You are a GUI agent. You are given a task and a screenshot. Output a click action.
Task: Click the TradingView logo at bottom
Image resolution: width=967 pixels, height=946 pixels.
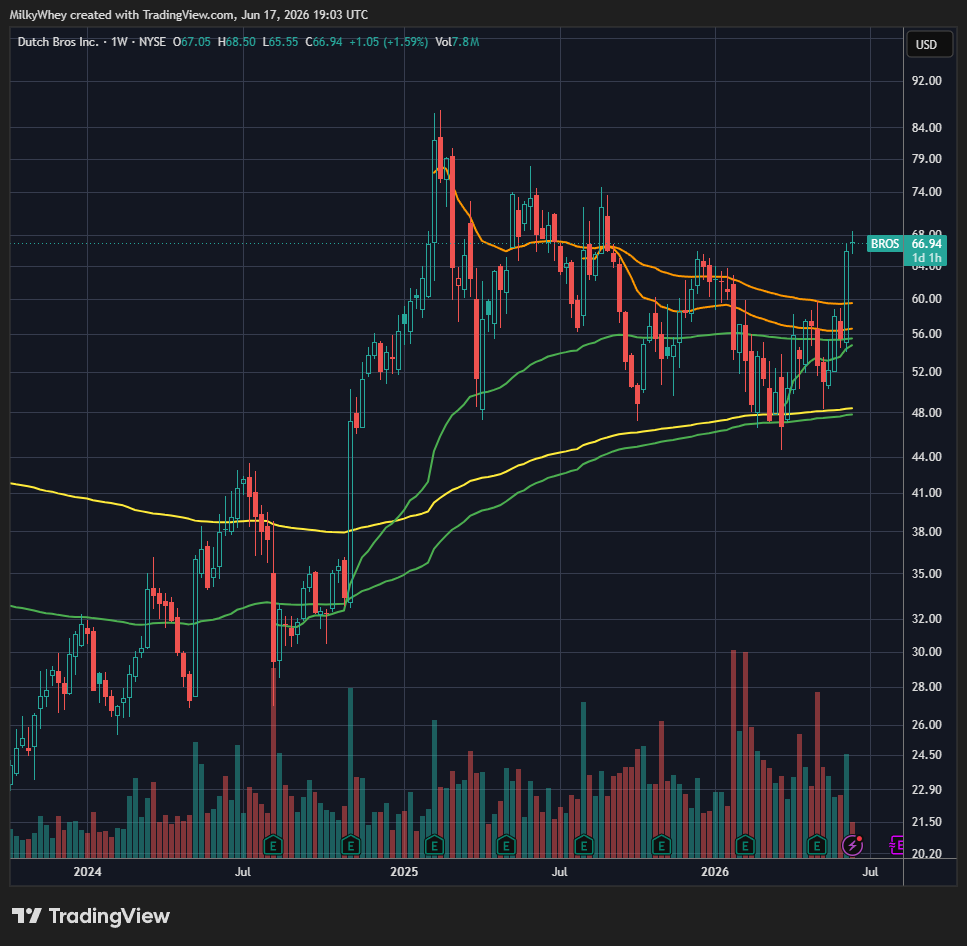pyautogui.click(x=91, y=916)
